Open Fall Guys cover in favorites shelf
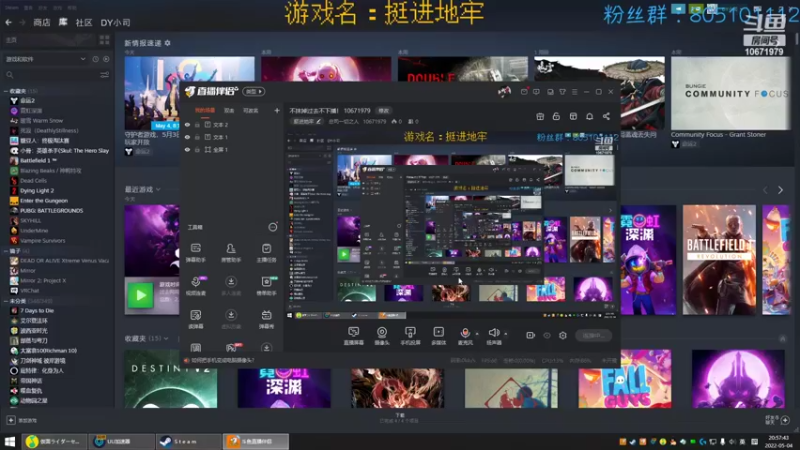The width and height of the screenshot is (800, 450). point(624,379)
